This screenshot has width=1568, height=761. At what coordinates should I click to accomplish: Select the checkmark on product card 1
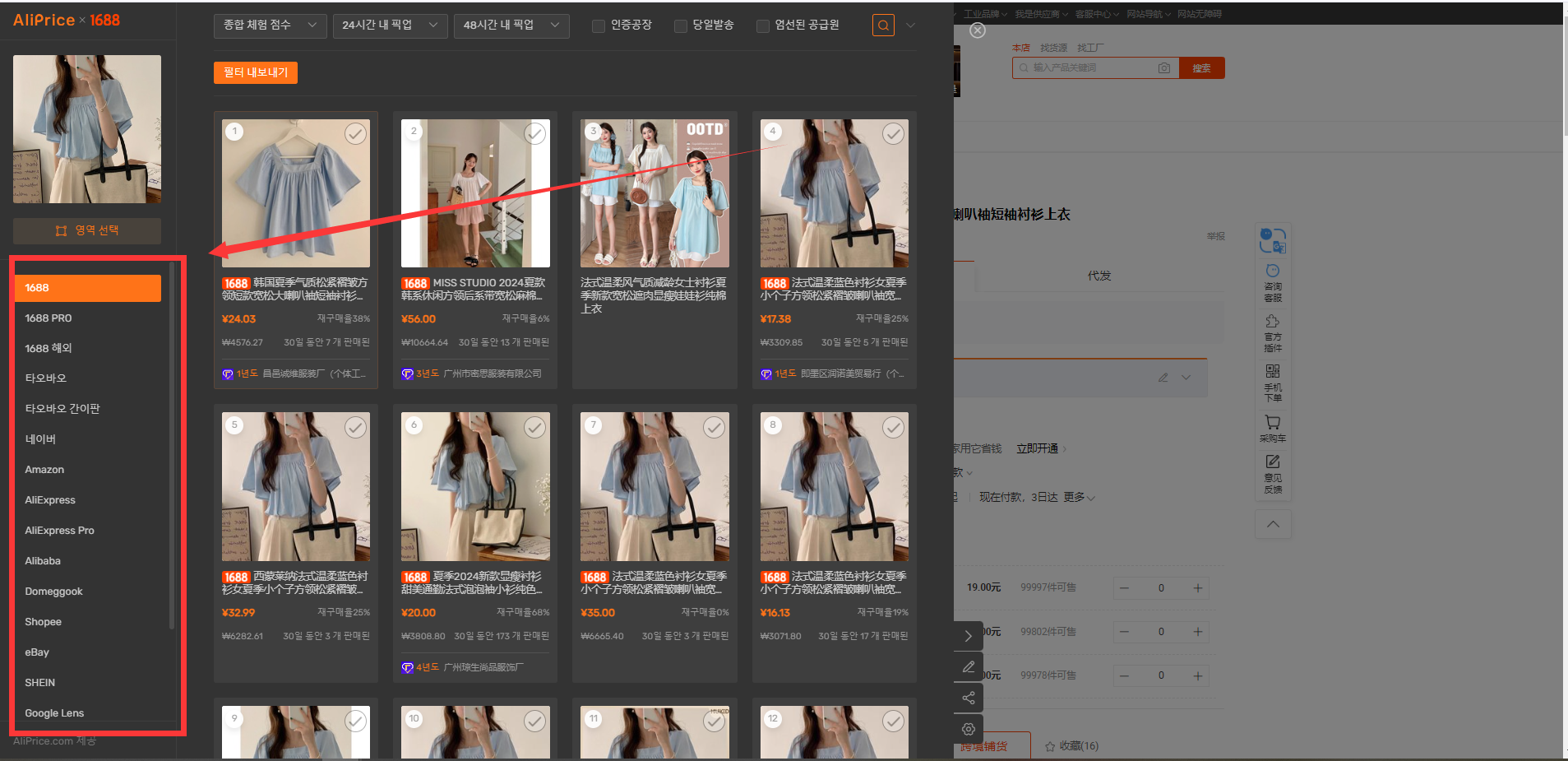pyautogui.click(x=355, y=133)
